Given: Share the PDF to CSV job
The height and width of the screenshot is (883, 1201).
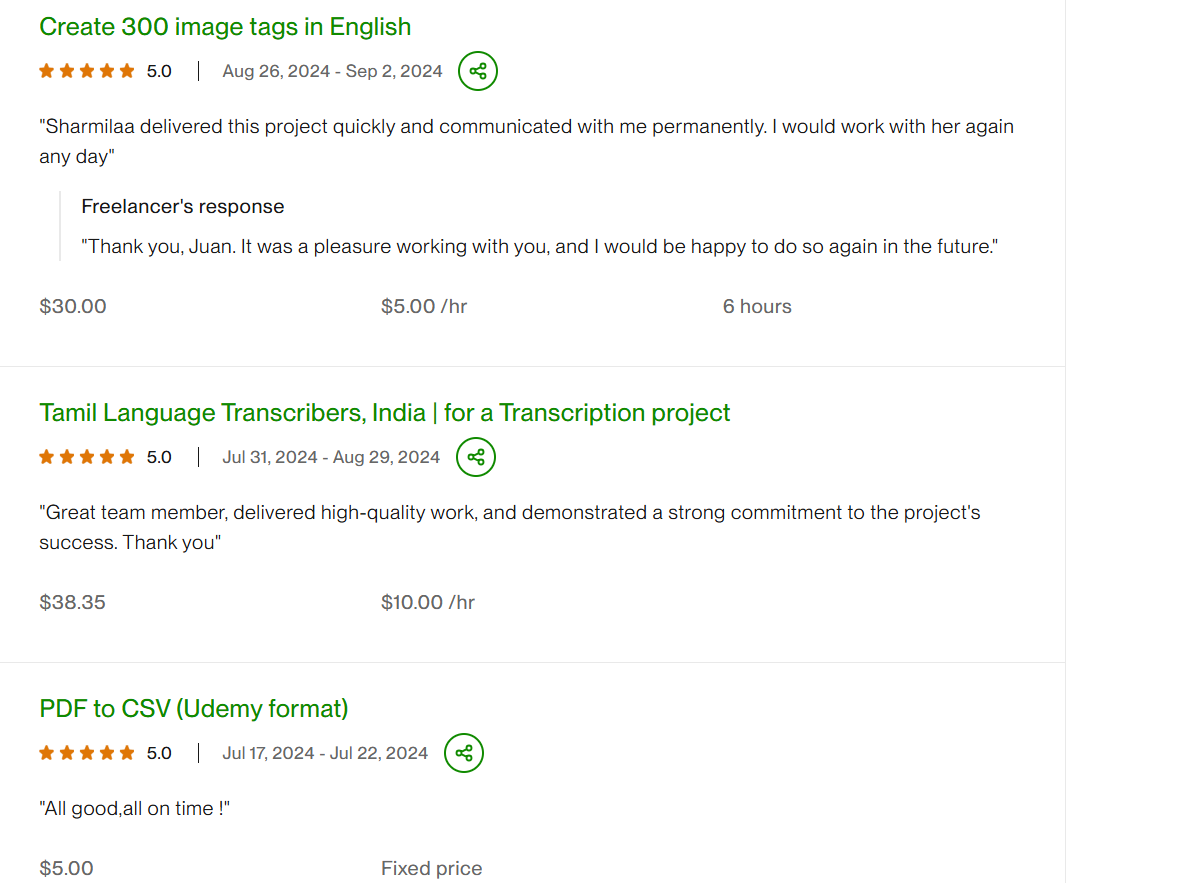Looking at the screenshot, I should (464, 753).
